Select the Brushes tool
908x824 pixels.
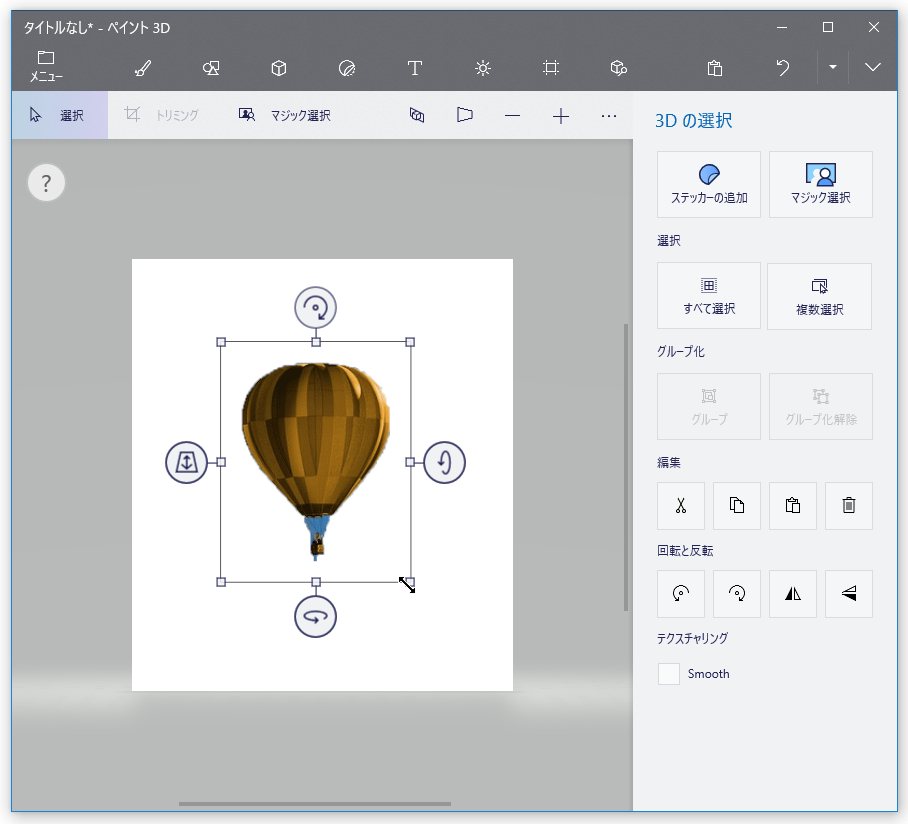point(143,68)
